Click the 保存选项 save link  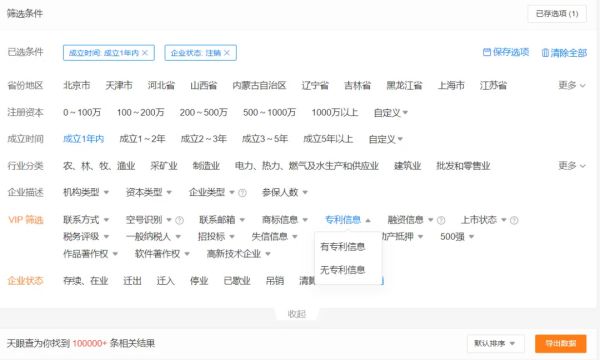click(x=506, y=52)
